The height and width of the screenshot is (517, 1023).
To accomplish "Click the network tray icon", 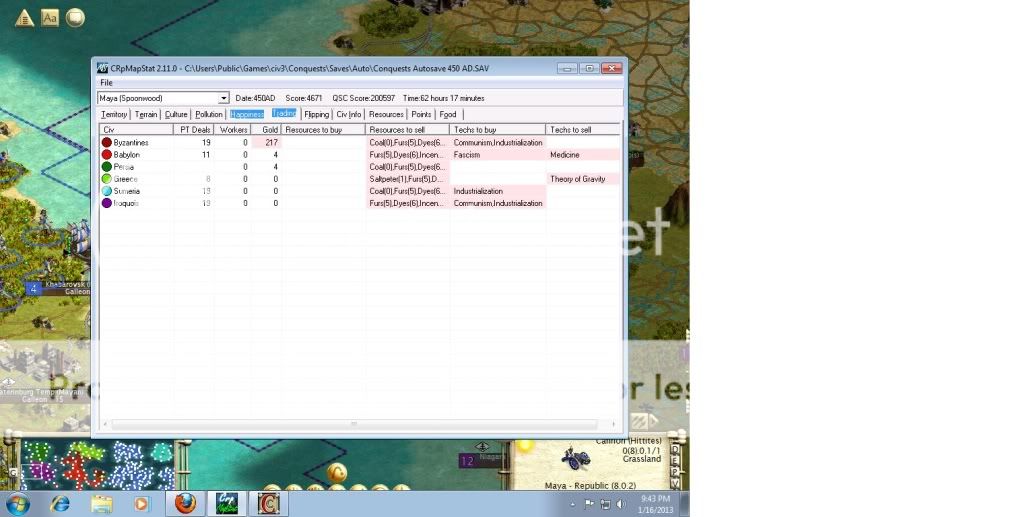I will point(605,504).
